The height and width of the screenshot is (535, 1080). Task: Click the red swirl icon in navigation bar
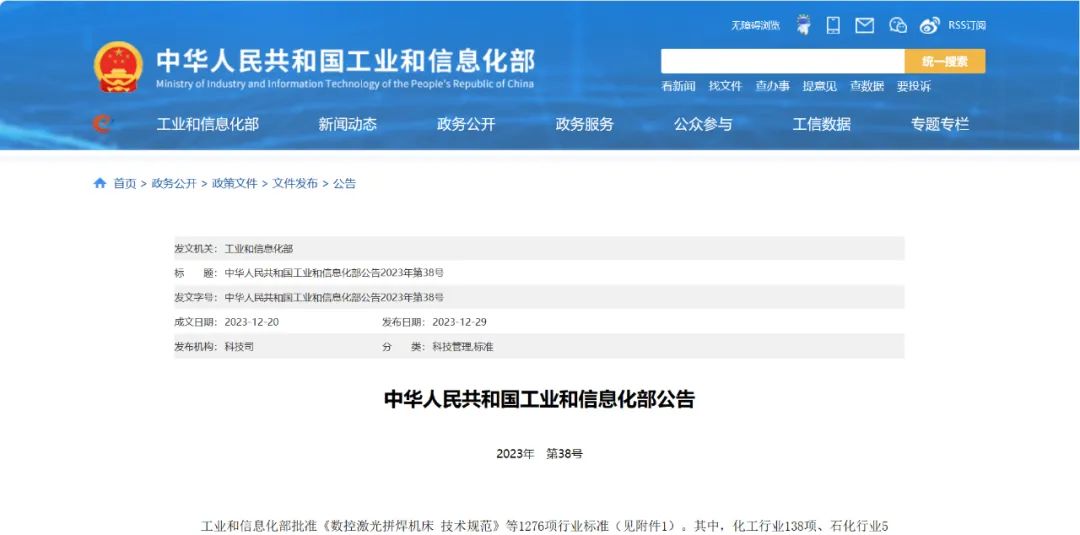click(x=101, y=124)
